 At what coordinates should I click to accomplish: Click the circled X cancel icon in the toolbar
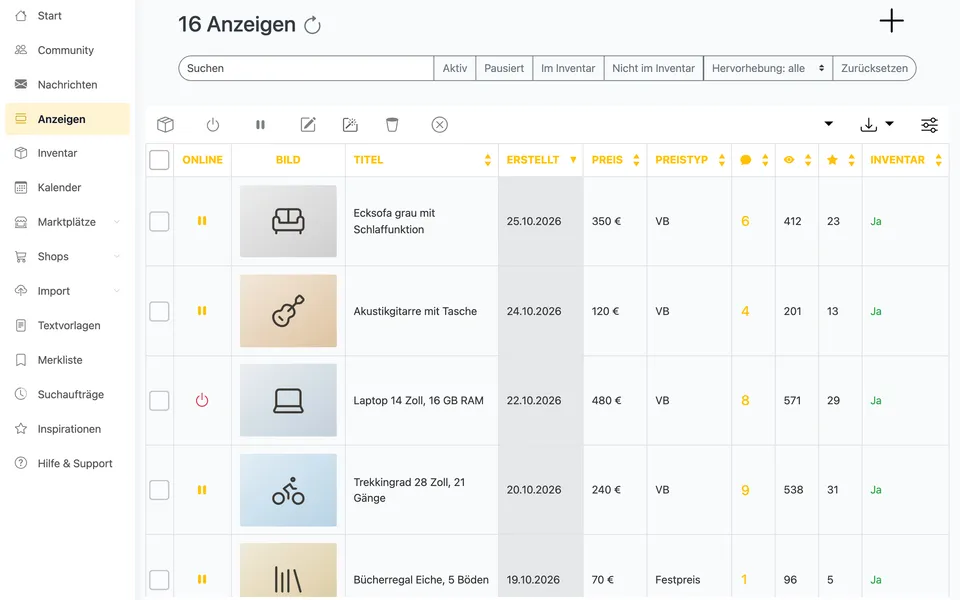coord(440,125)
